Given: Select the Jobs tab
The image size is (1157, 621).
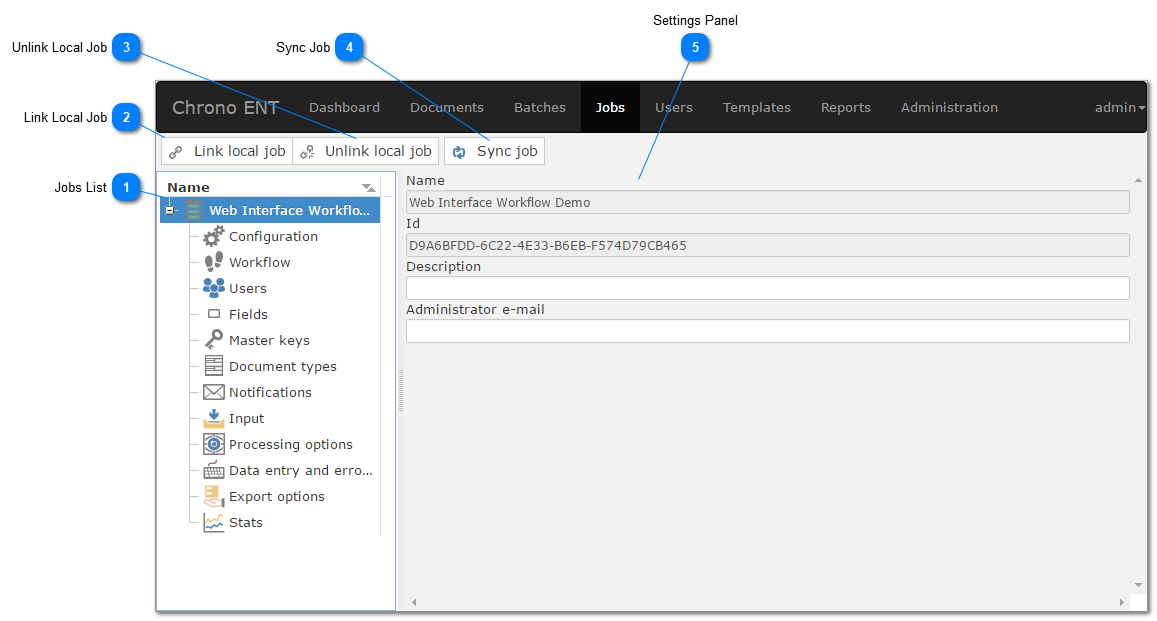Looking at the screenshot, I should coord(610,108).
